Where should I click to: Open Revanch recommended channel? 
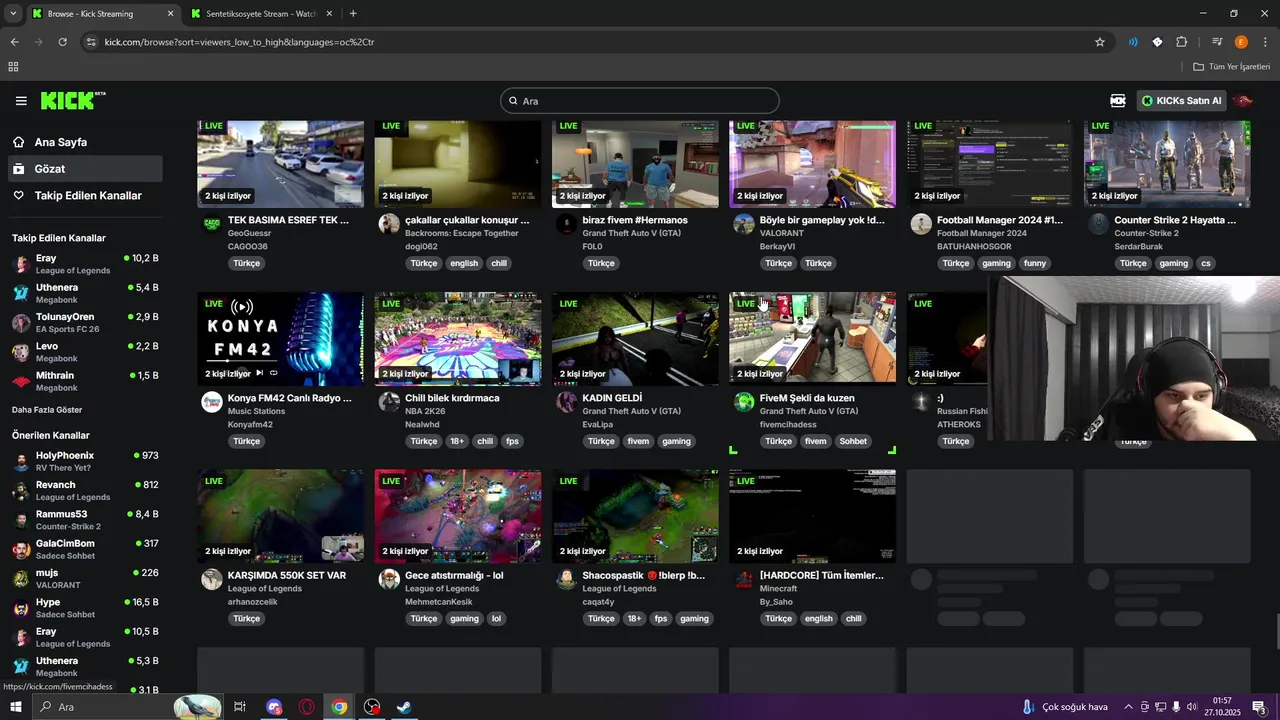click(84, 491)
